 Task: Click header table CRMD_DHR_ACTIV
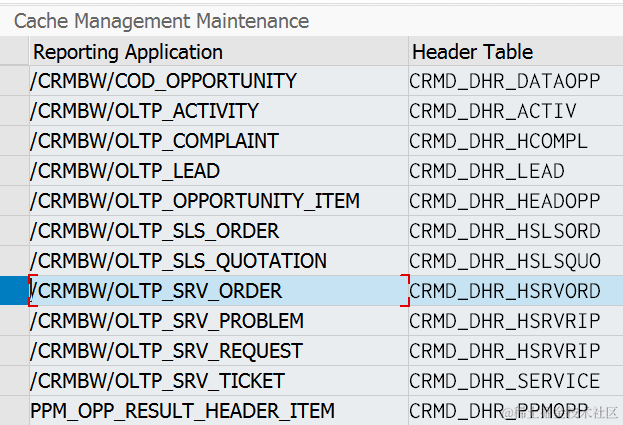(516, 111)
